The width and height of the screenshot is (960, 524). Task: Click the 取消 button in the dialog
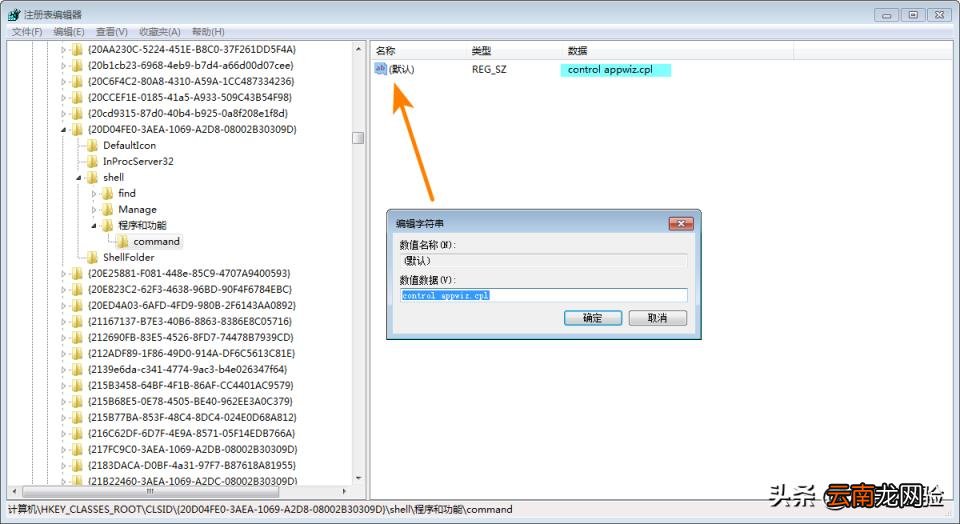tap(658, 318)
